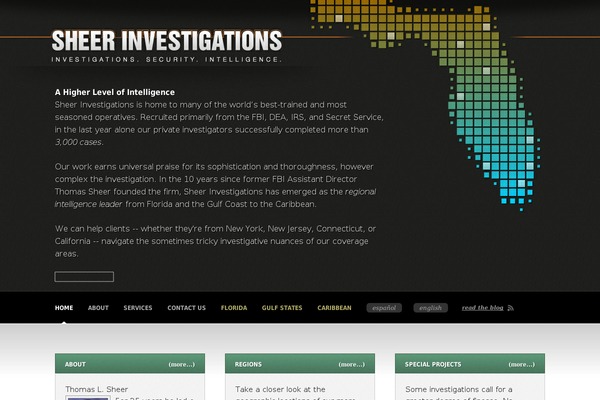
Task: Click the A Higher Level of Intelligence heading
Action: pyautogui.click(x=115, y=92)
